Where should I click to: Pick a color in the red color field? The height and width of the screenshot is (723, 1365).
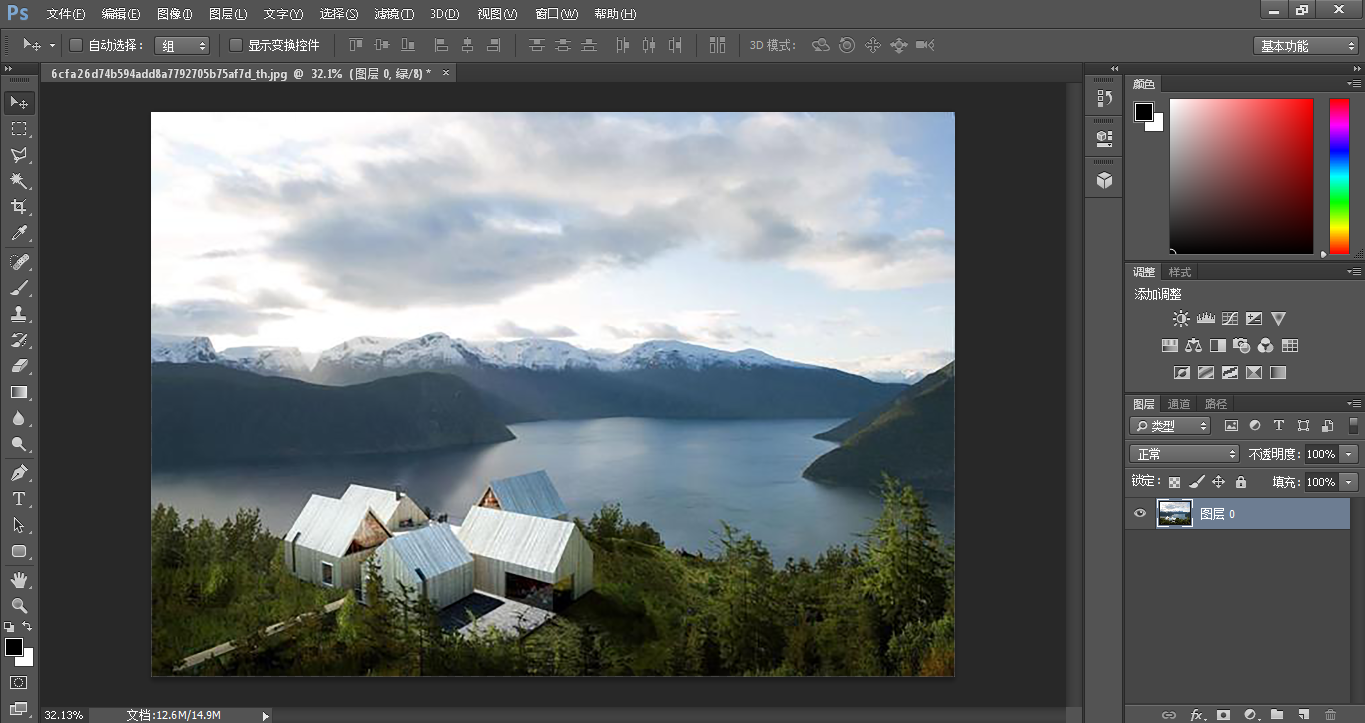click(1241, 176)
